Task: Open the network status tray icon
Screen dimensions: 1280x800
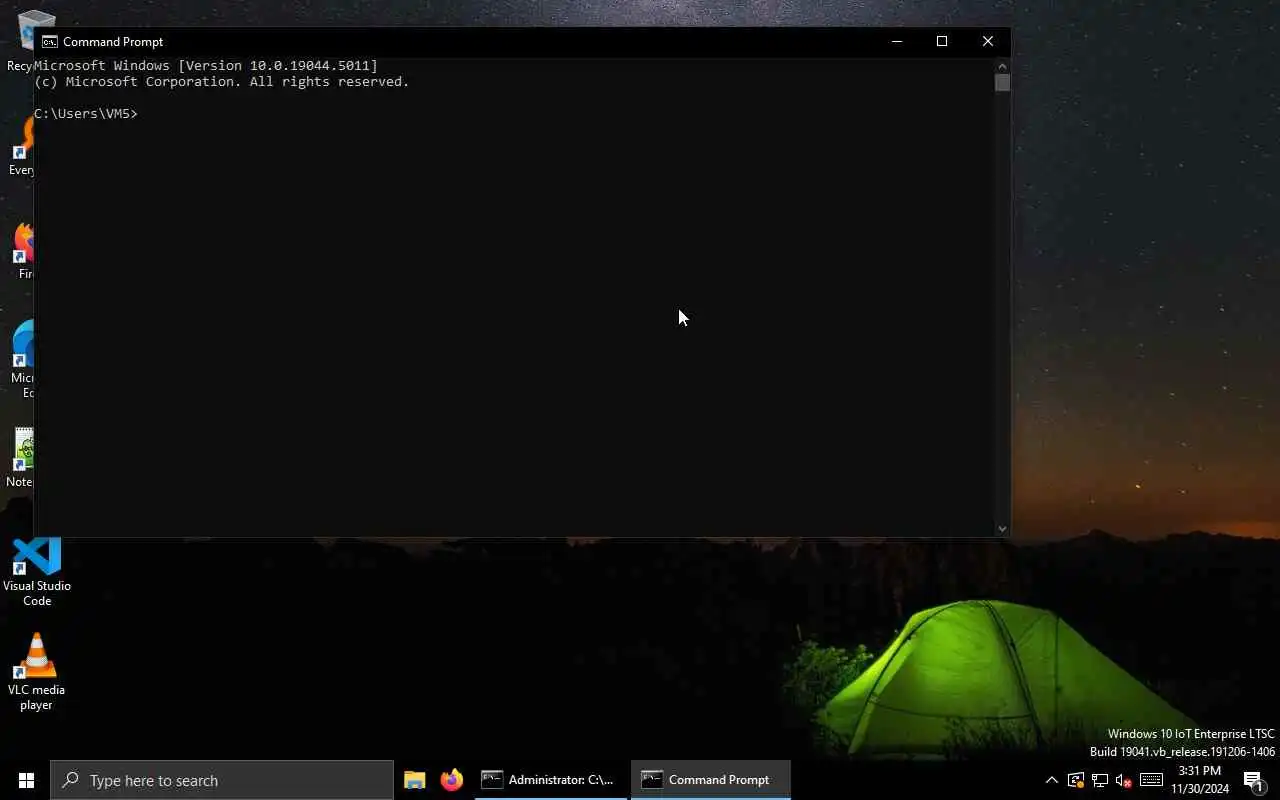Action: pyautogui.click(x=1100, y=780)
